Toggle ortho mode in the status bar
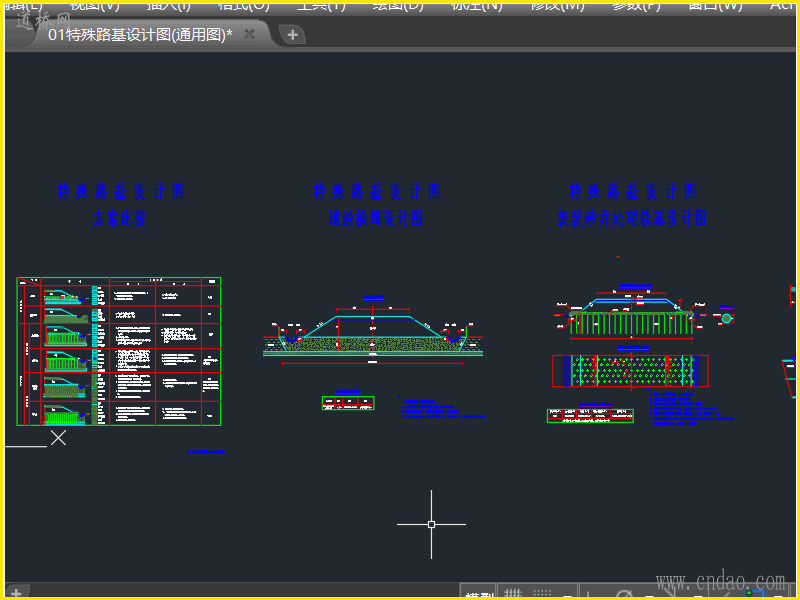 click(586, 594)
